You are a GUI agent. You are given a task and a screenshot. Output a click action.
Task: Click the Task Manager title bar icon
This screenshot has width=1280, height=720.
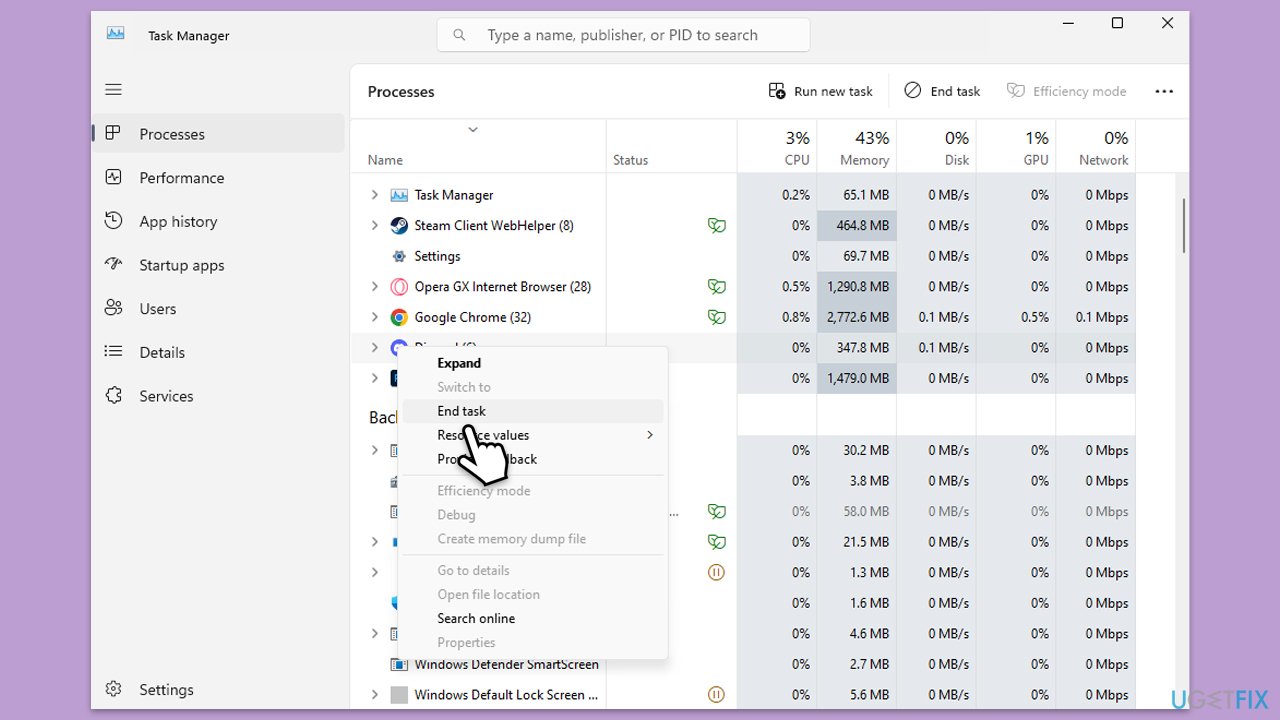(116, 34)
